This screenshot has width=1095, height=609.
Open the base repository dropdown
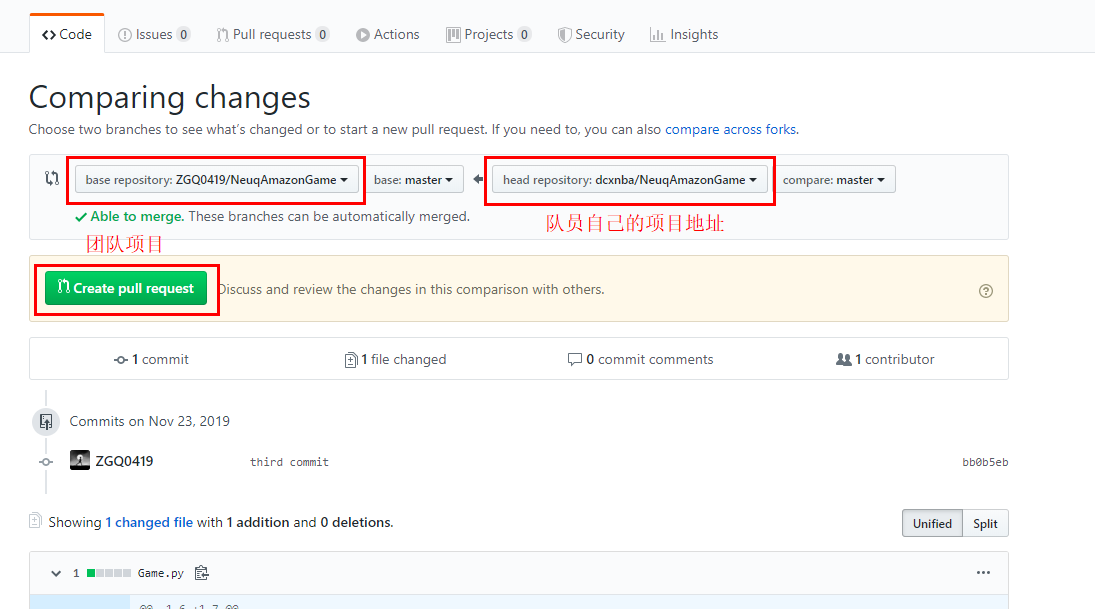pyautogui.click(x=216, y=179)
